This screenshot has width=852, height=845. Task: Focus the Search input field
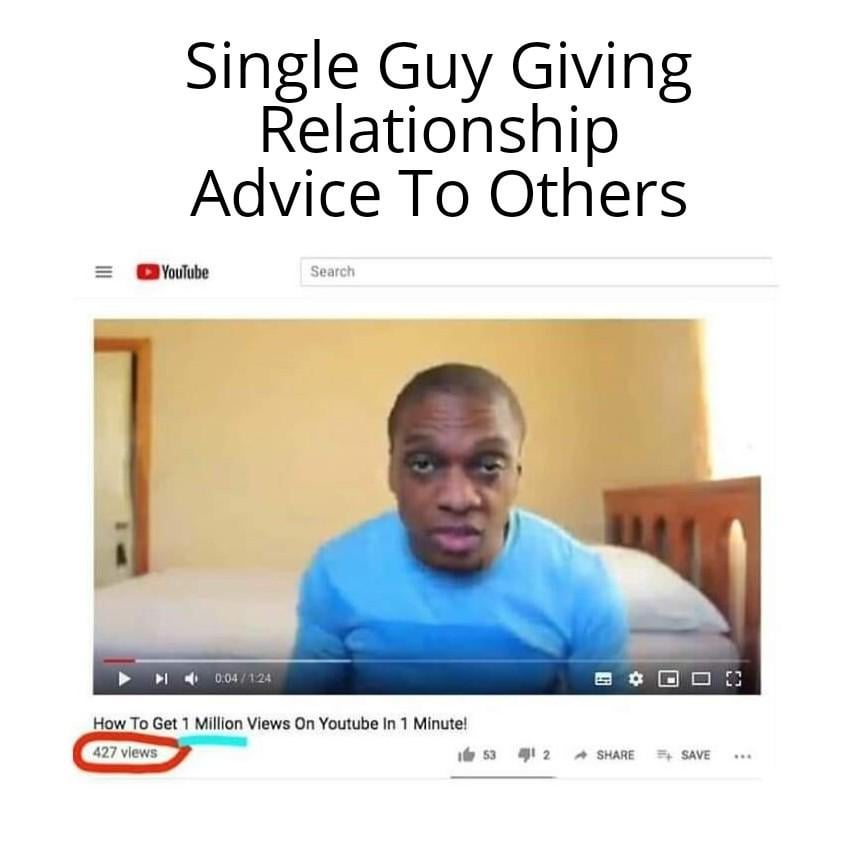pyautogui.click(x=539, y=272)
